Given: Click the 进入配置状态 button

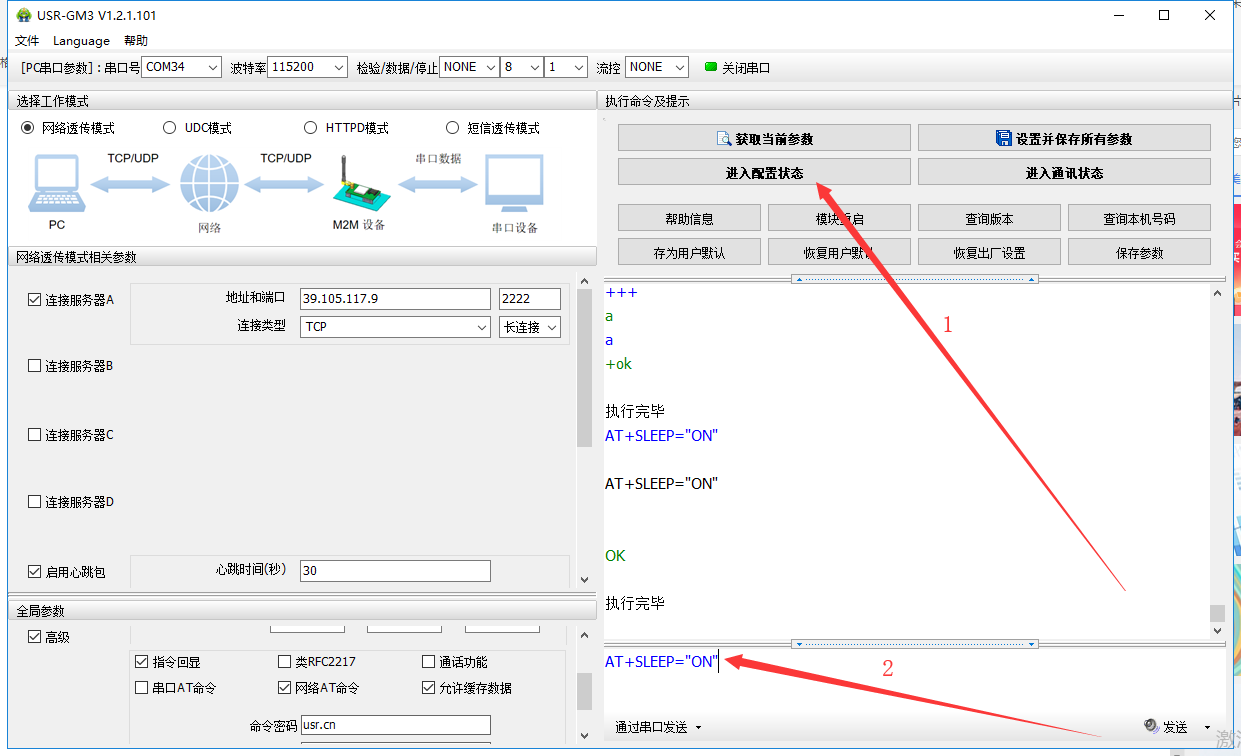Looking at the screenshot, I should 764,172.
